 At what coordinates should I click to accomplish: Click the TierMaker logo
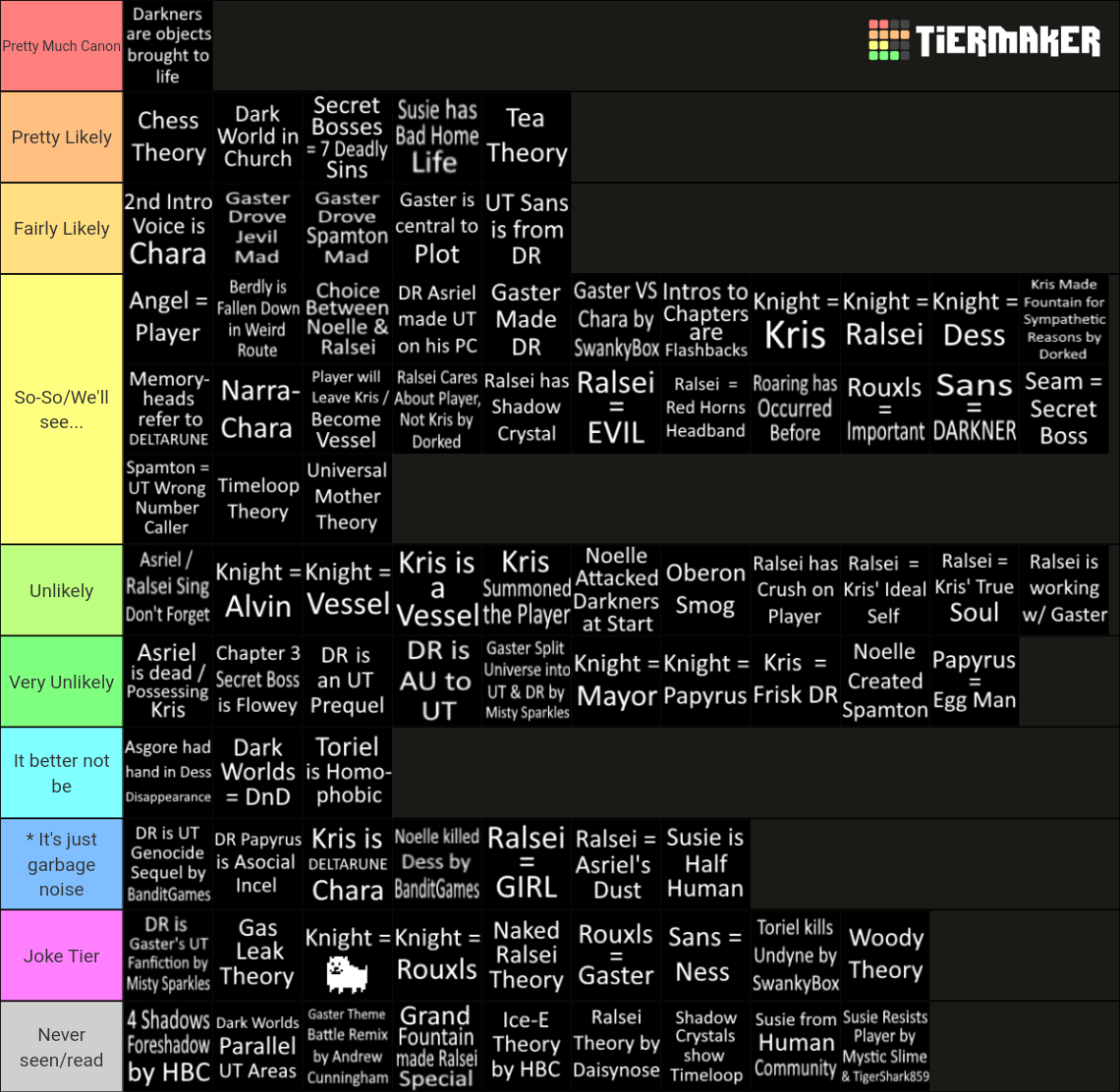984,40
